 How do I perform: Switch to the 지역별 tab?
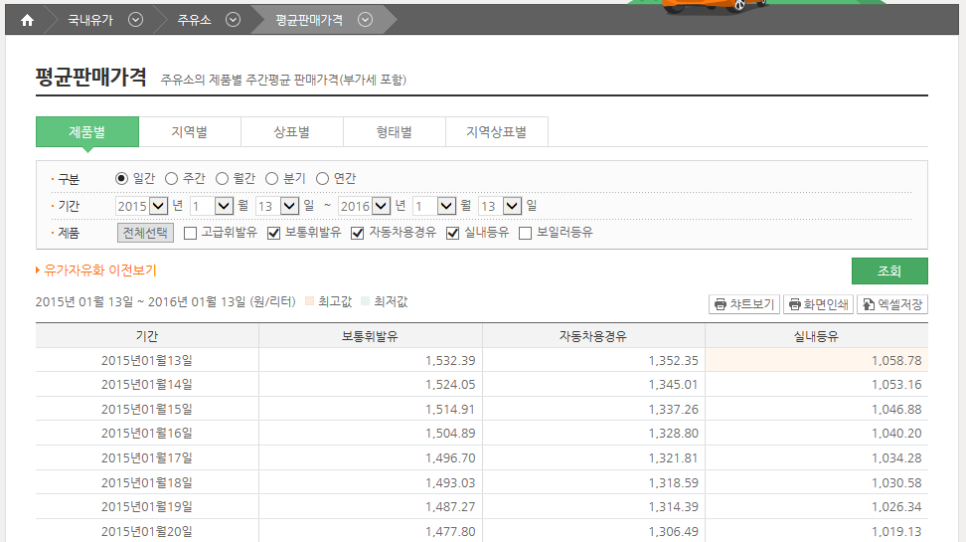pyautogui.click(x=189, y=132)
